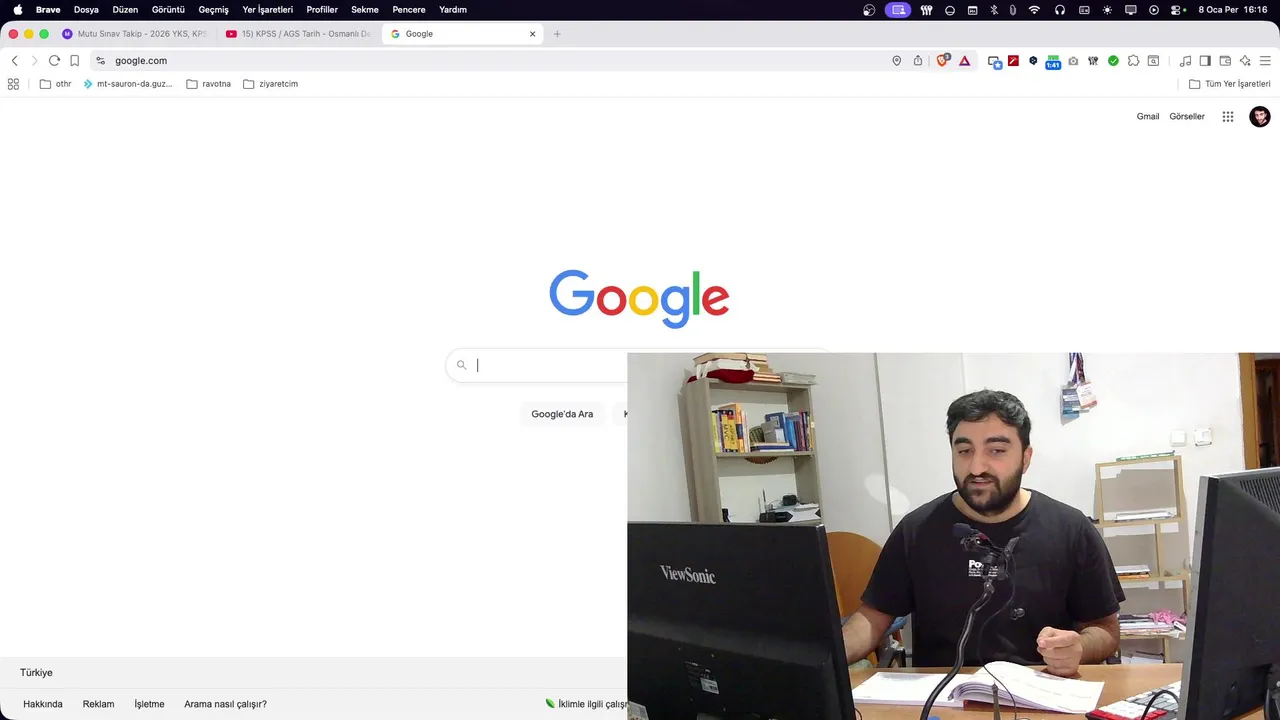Viewport: 1280px width, 720px height.
Task: Click the Google'da Ara button
Action: (562, 414)
